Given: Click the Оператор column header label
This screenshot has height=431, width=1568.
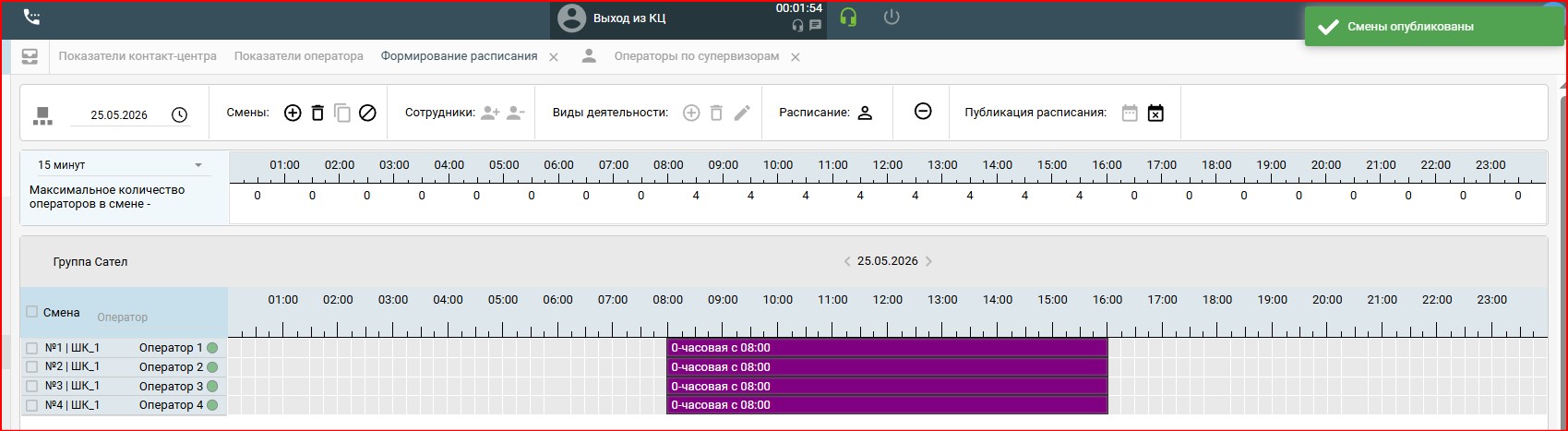Looking at the screenshot, I should [x=122, y=317].
